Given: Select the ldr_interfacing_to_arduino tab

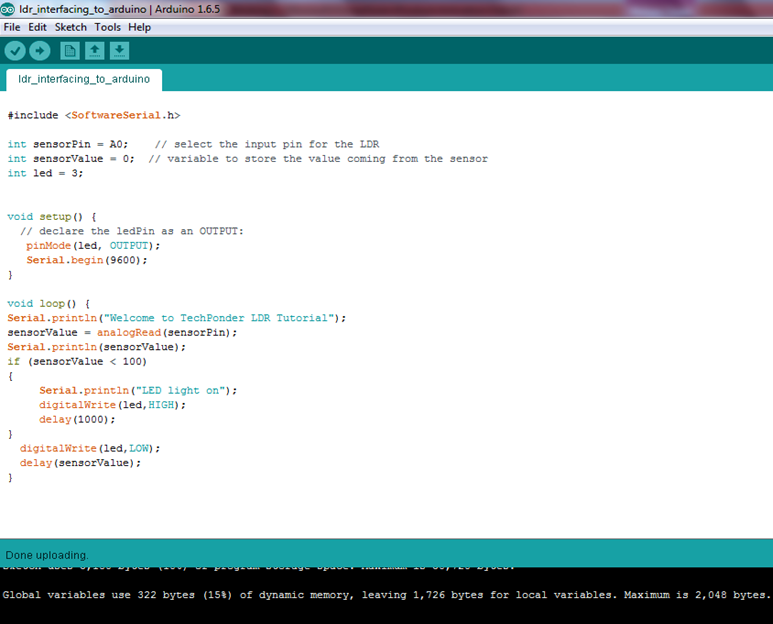Looking at the screenshot, I should click(84, 79).
